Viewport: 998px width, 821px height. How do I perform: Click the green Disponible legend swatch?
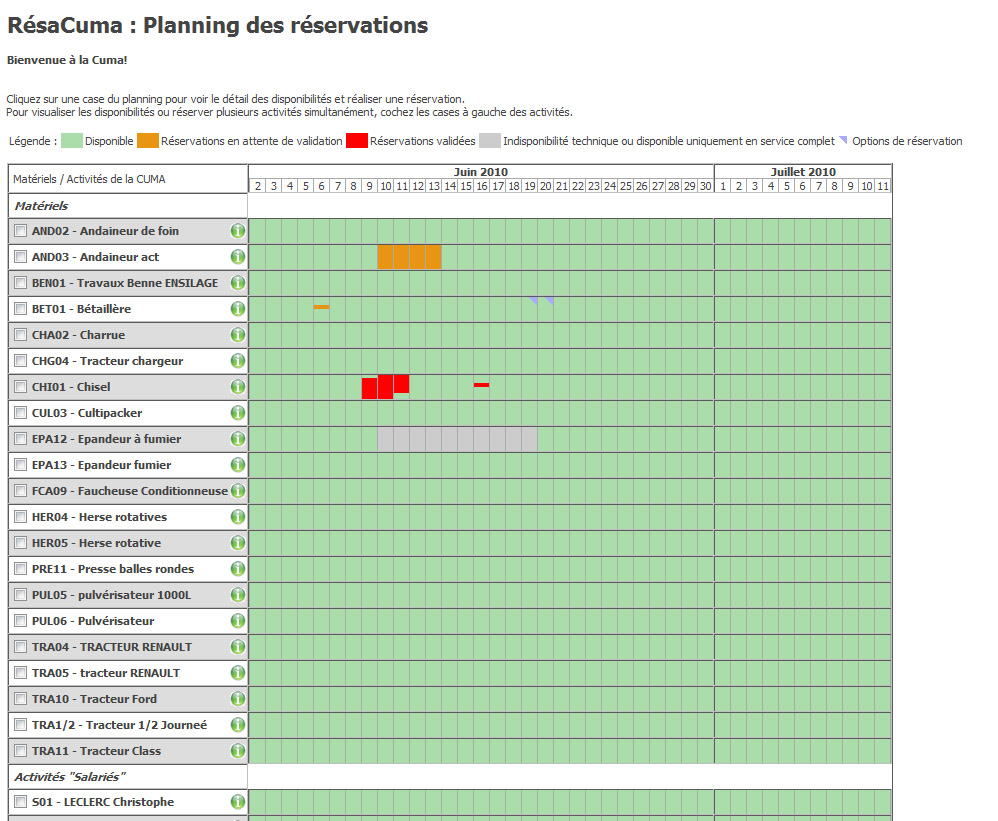(x=72, y=141)
